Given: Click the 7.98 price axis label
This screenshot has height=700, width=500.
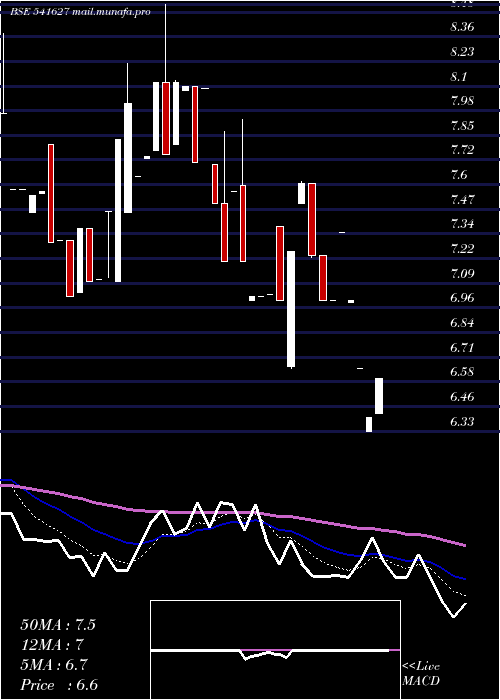Looking at the screenshot, I should 462,101.
